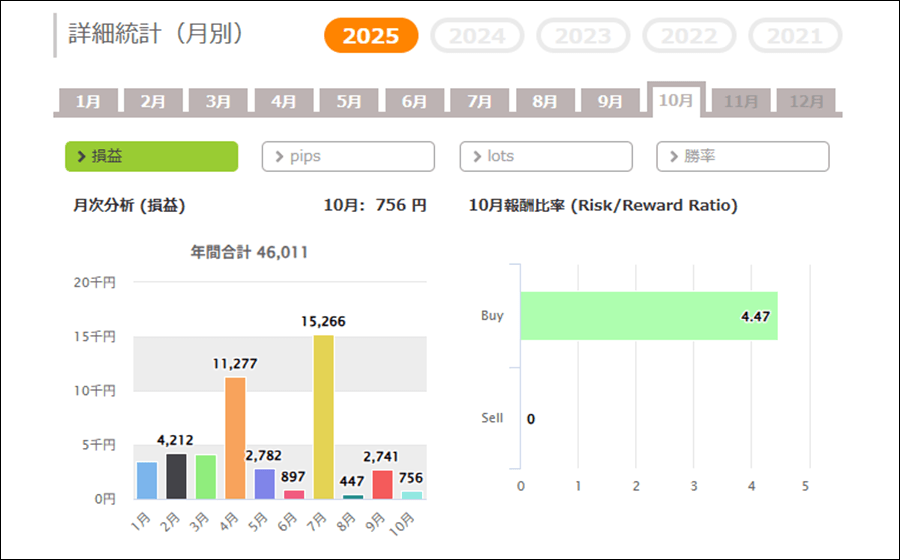Click the purple 5月 bar showing 2,782
The height and width of the screenshot is (560, 900).
[265, 484]
